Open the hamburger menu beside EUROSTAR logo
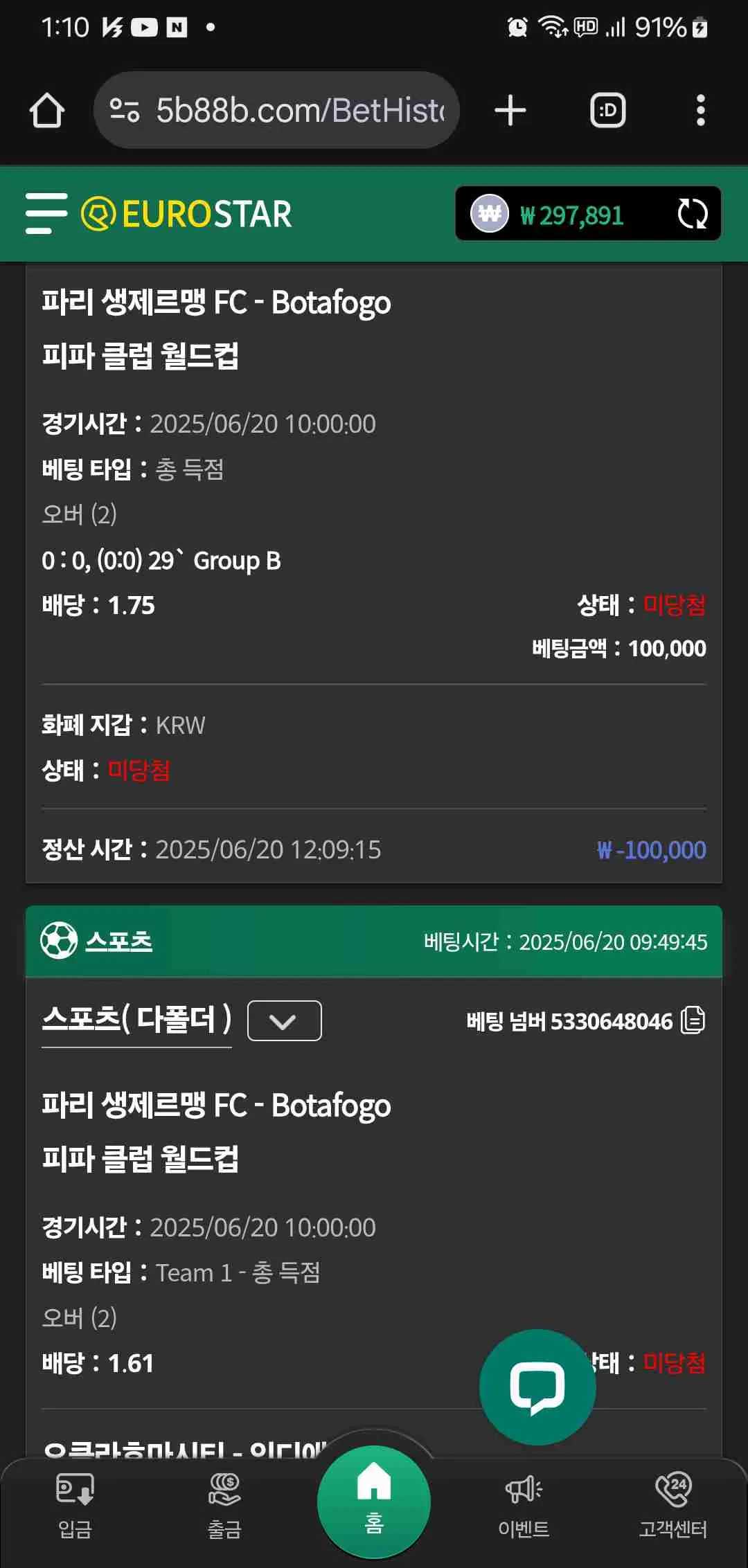Screen dimensions: 748x1568 click(x=46, y=213)
